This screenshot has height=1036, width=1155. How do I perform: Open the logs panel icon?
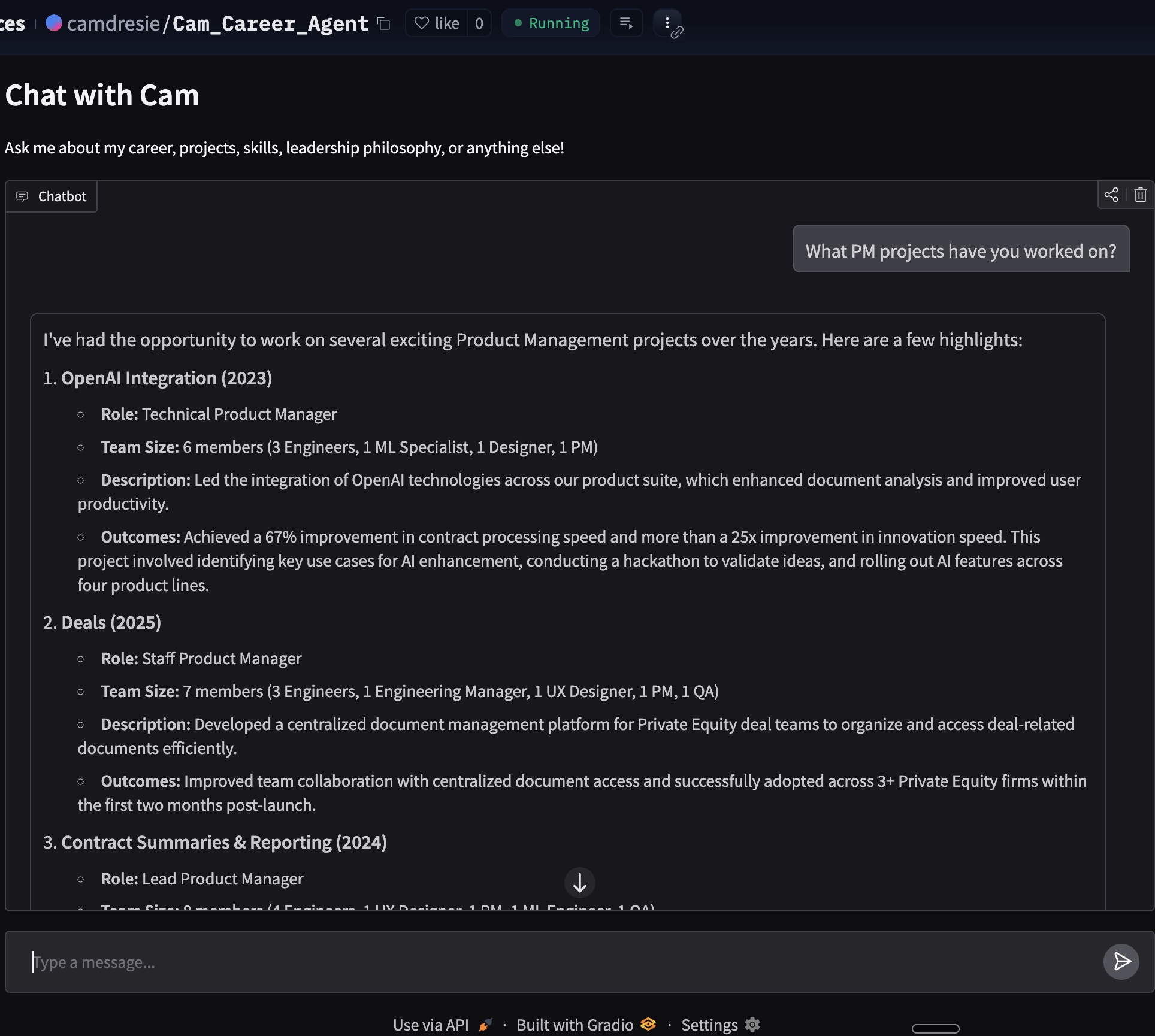[626, 23]
